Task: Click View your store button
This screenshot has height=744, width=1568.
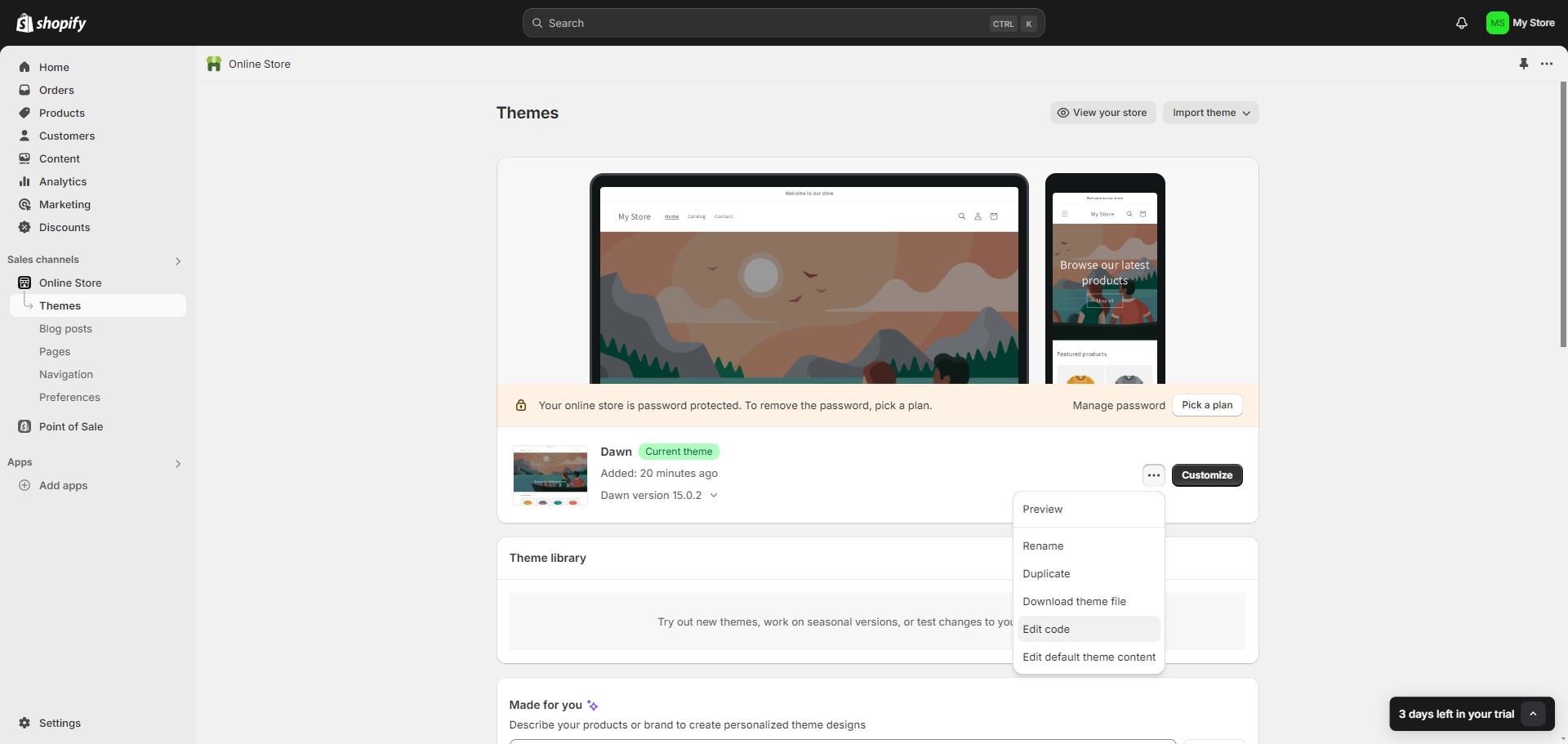Action: [x=1102, y=113]
